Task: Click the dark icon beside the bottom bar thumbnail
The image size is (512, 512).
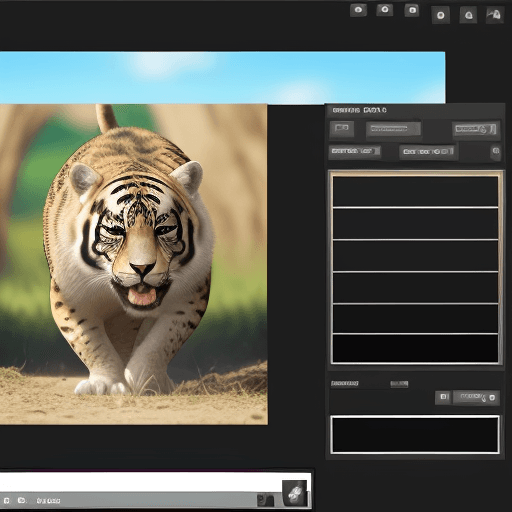Action: (x=265, y=500)
